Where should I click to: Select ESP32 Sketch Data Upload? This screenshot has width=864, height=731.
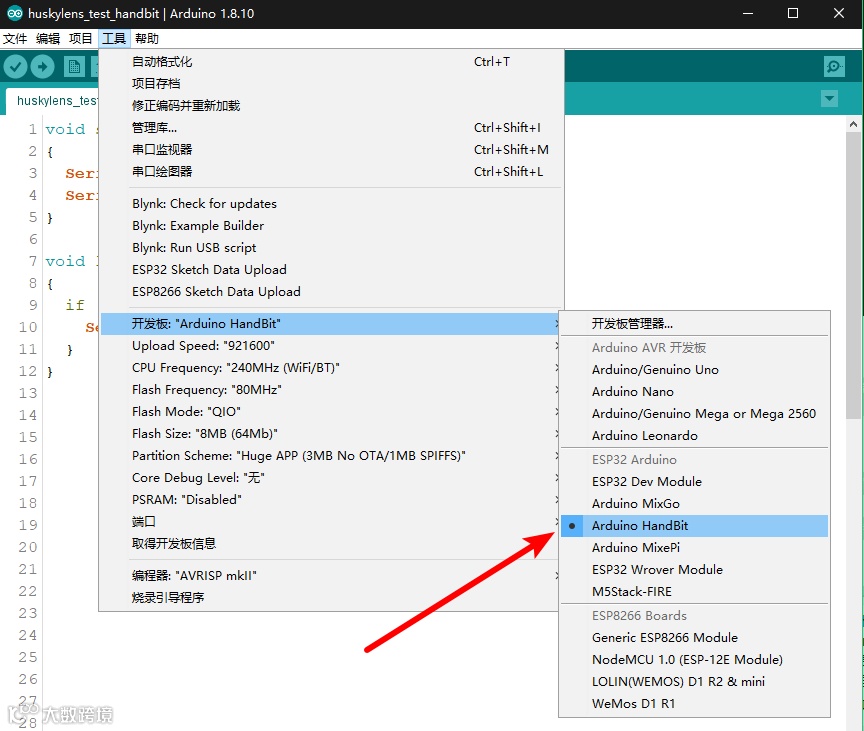point(331,270)
